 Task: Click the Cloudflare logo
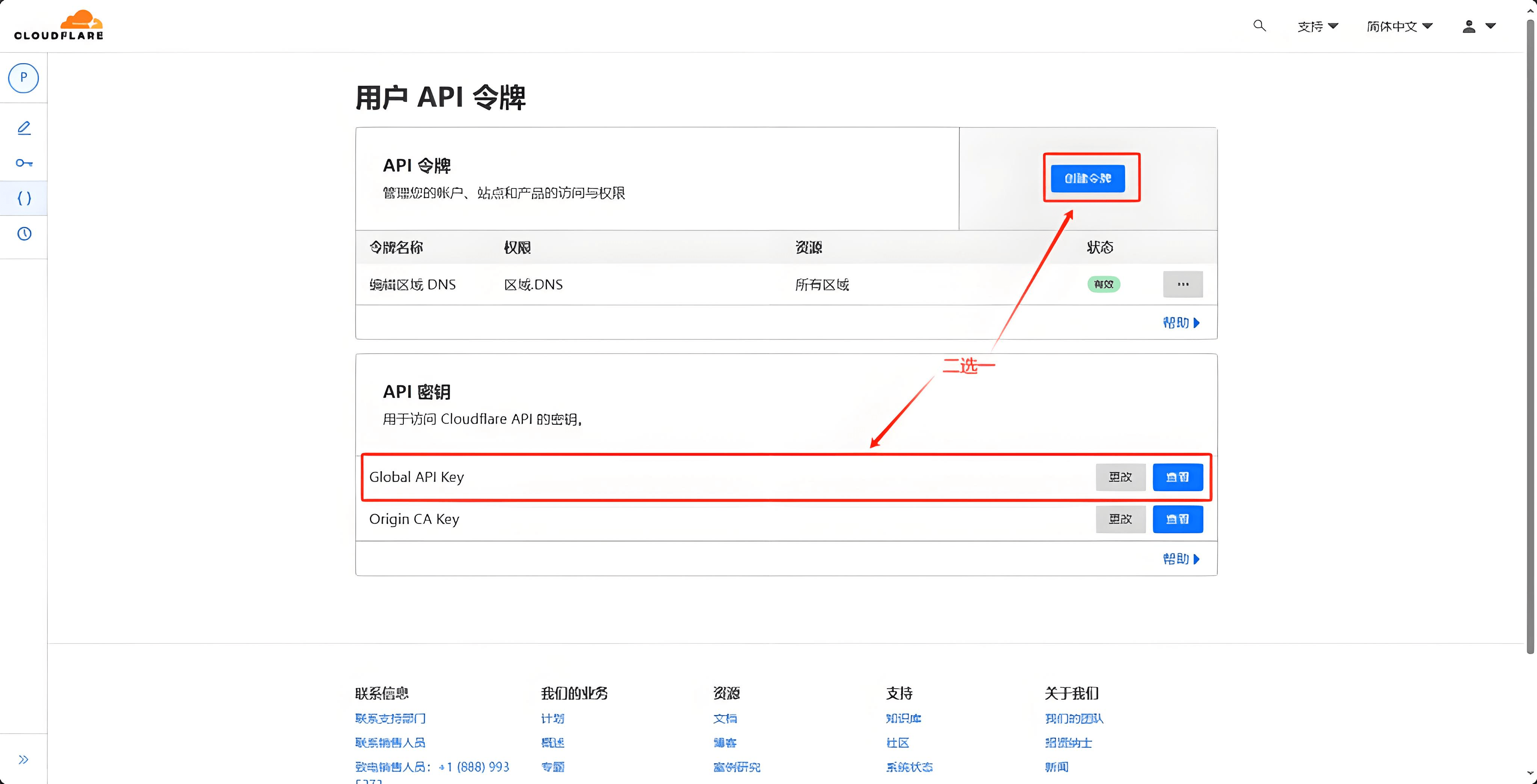pyautogui.click(x=59, y=25)
